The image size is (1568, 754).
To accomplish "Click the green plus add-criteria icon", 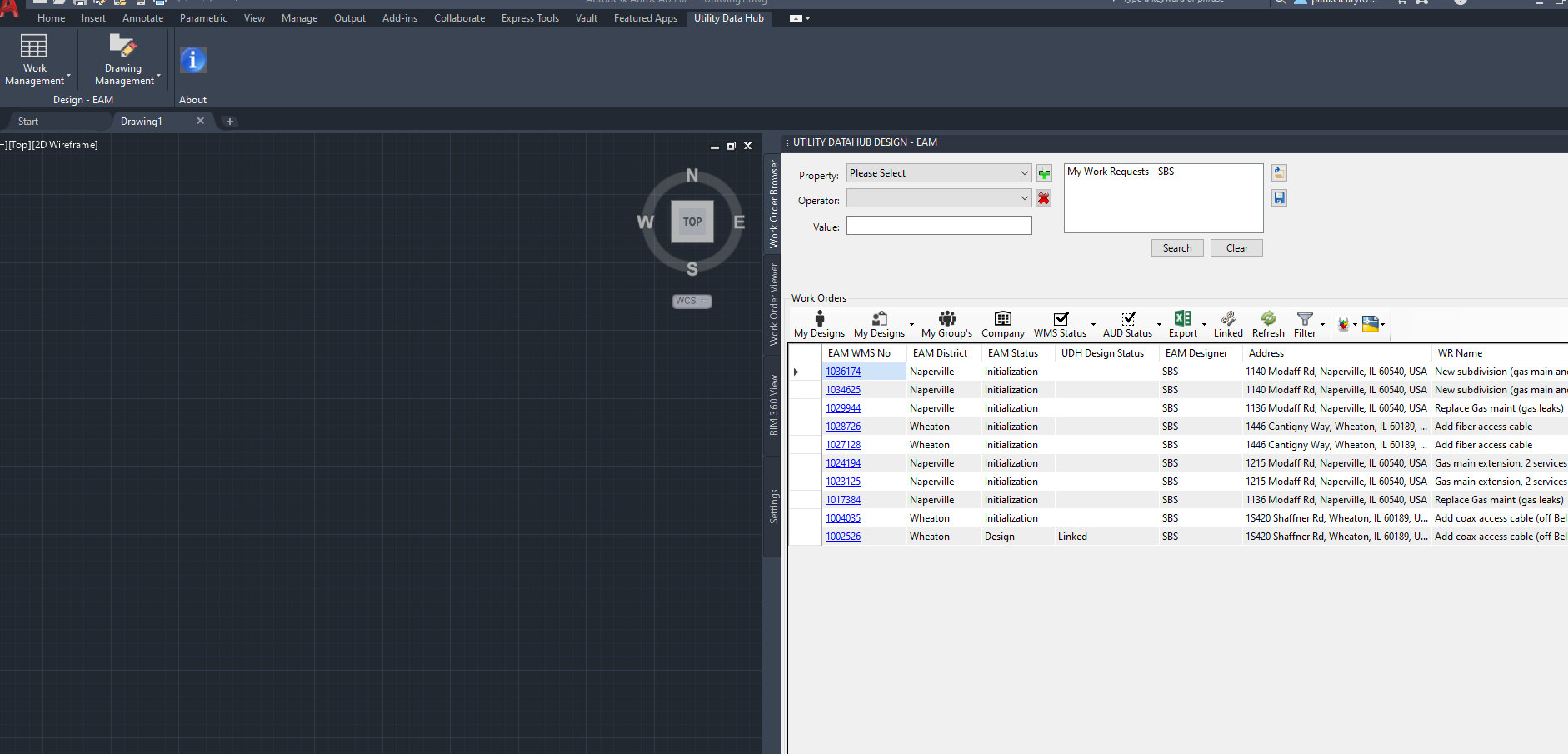I will pos(1044,173).
